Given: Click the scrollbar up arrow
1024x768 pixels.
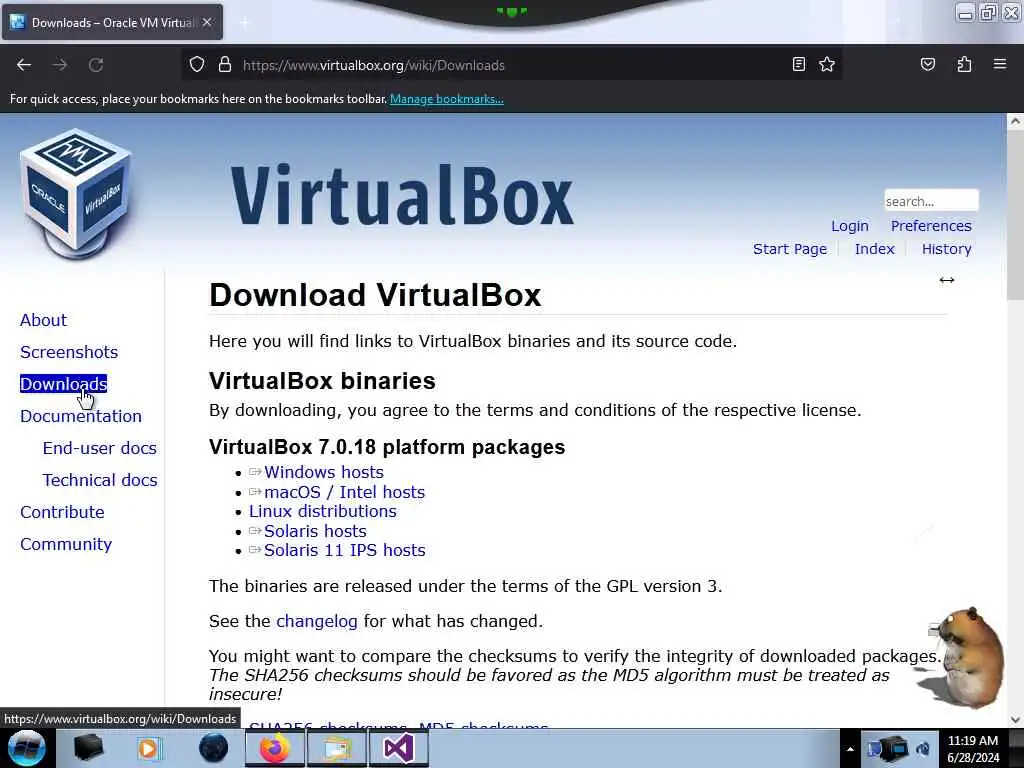Looking at the screenshot, I should [1015, 121].
